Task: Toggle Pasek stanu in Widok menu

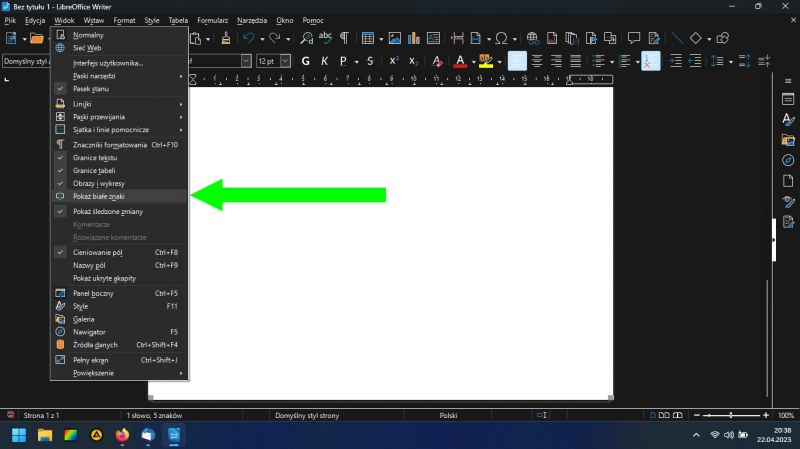Action: click(119, 89)
